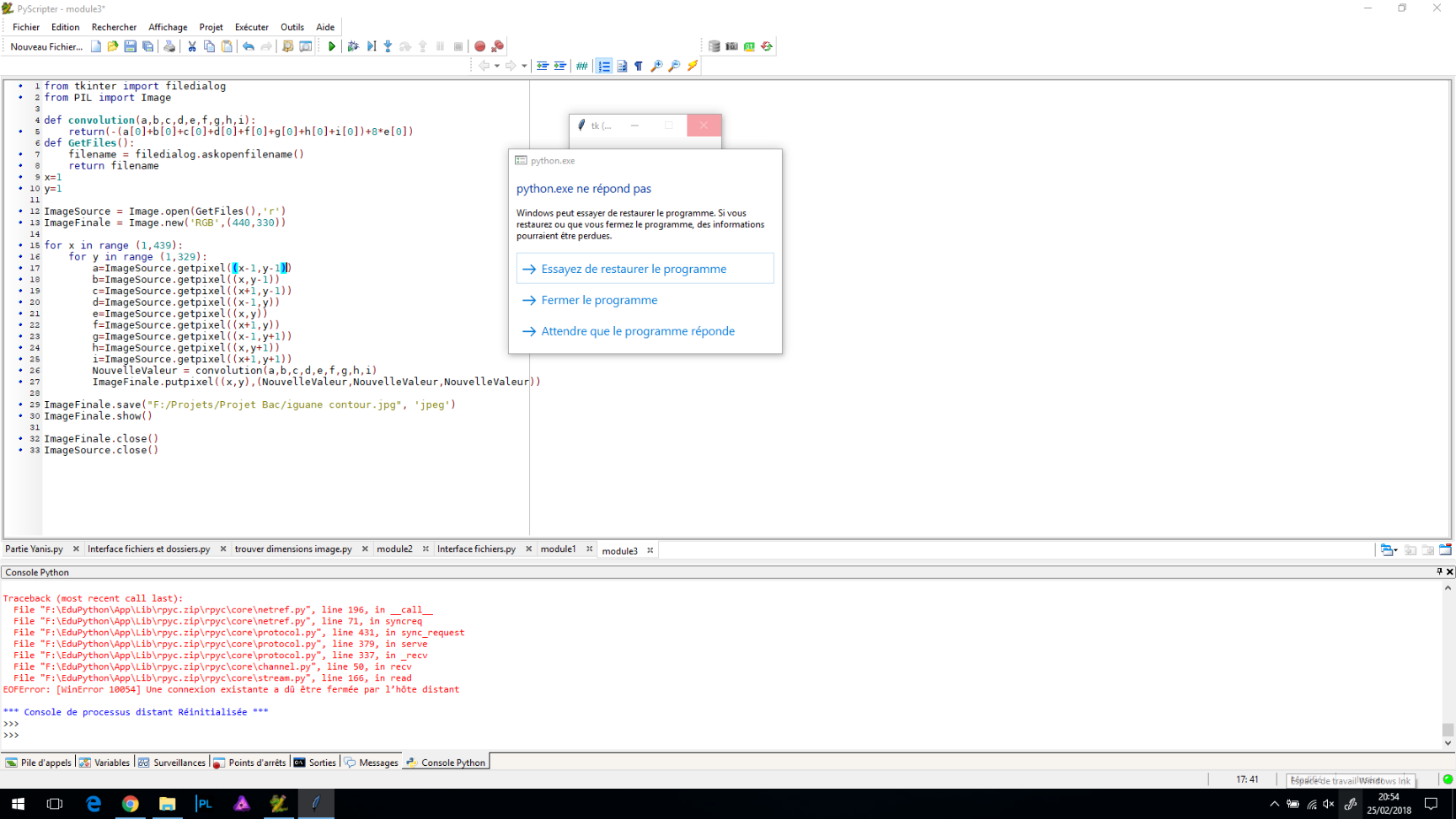
Task: Click the Cut scissors icon
Action: (192, 46)
